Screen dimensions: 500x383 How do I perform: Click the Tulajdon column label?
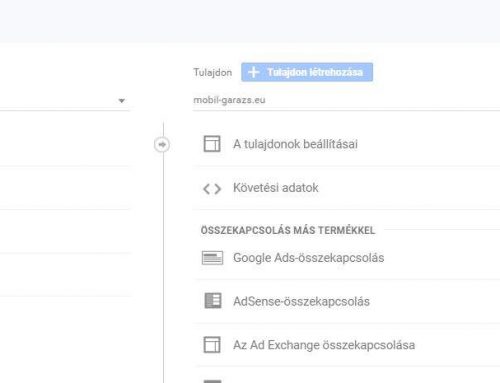(x=213, y=72)
